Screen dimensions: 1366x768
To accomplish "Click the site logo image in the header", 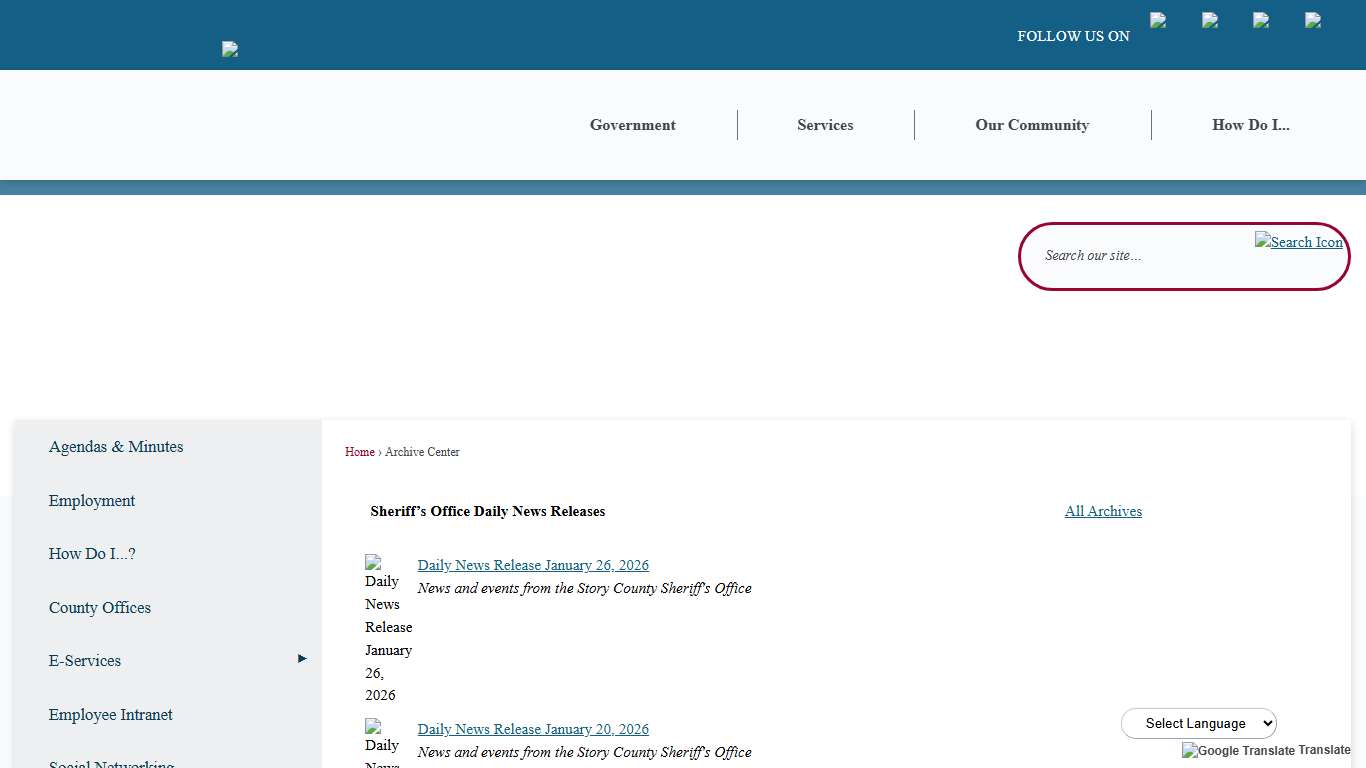I will pyautogui.click(x=230, y=49).
